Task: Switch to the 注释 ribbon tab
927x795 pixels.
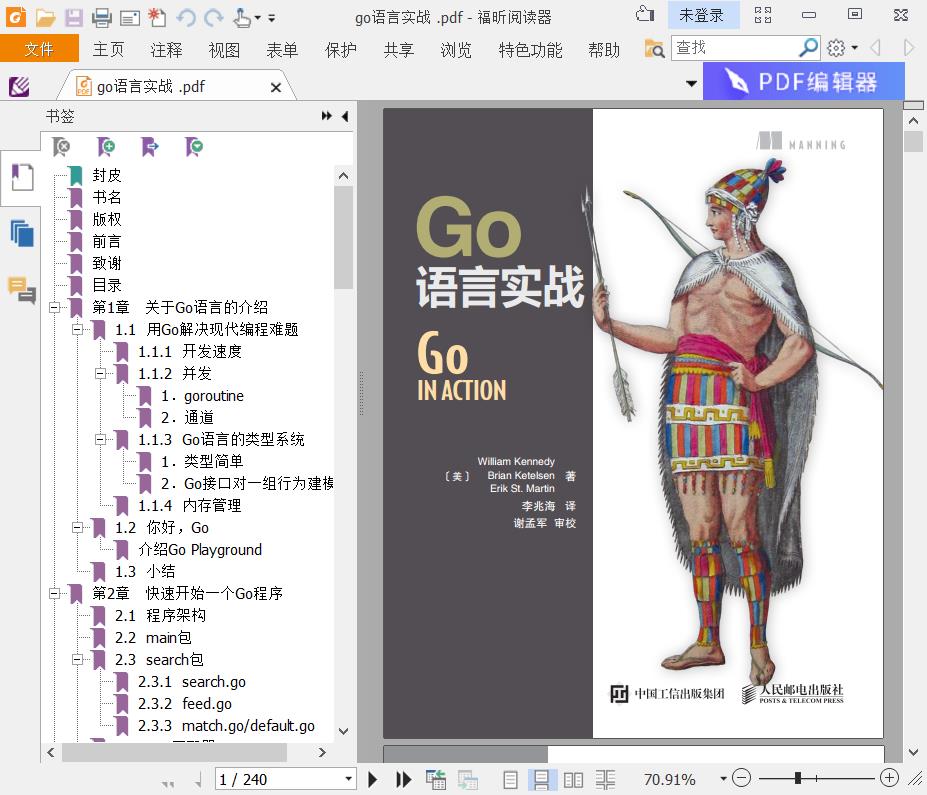Action: tap(166, 49)
